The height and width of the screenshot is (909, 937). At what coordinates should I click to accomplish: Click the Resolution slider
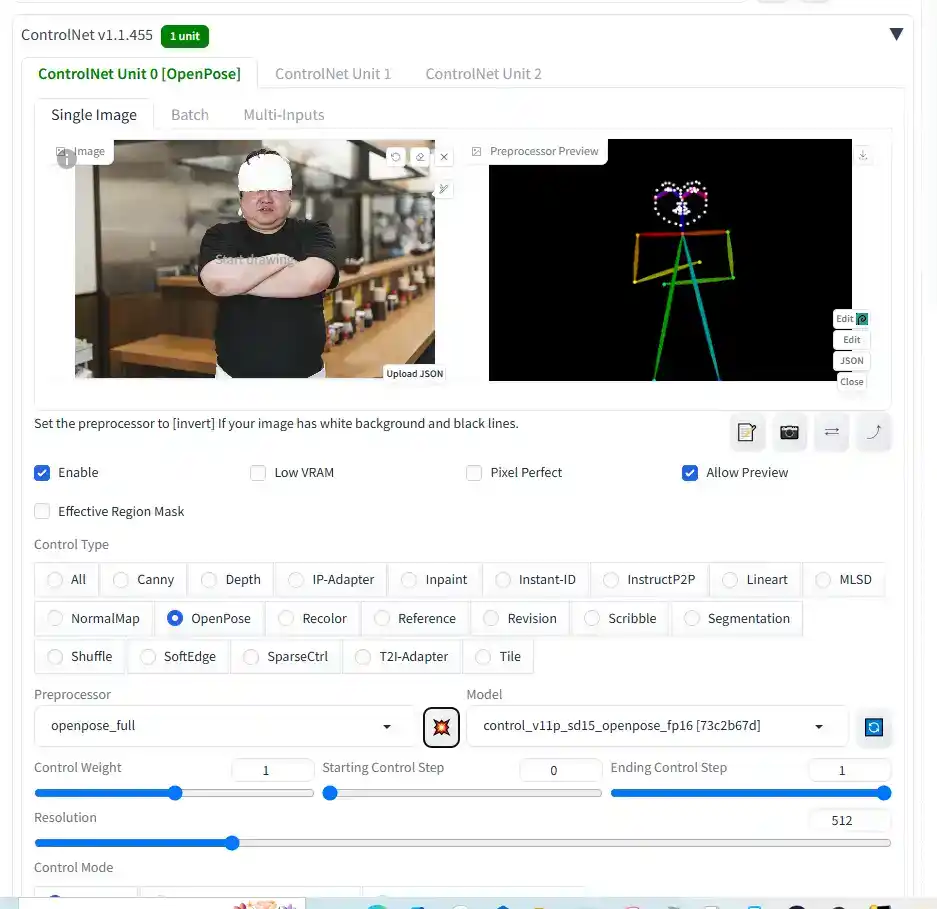point(463,843)
